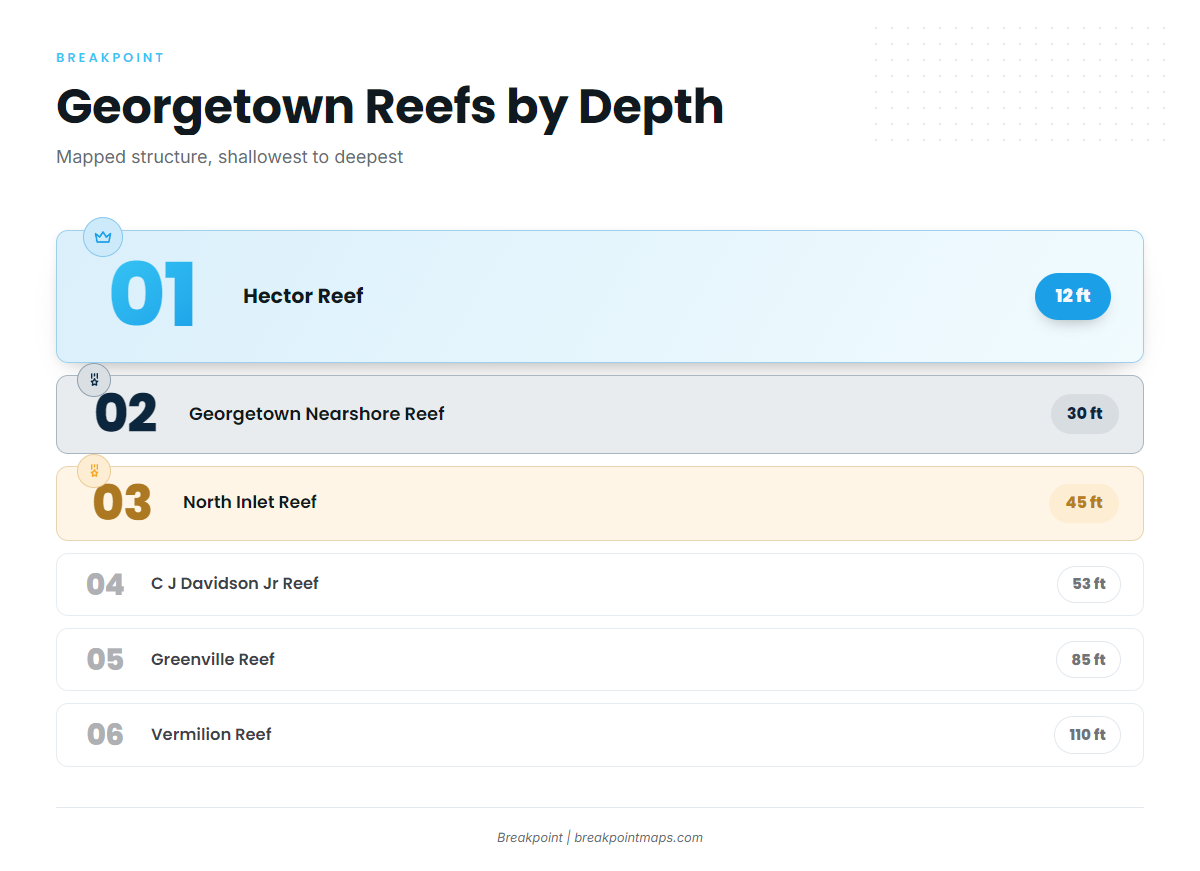This screenshot has height=871, width=1200.
Task: Click the large 01 rank number
Action: click(152, 295)
